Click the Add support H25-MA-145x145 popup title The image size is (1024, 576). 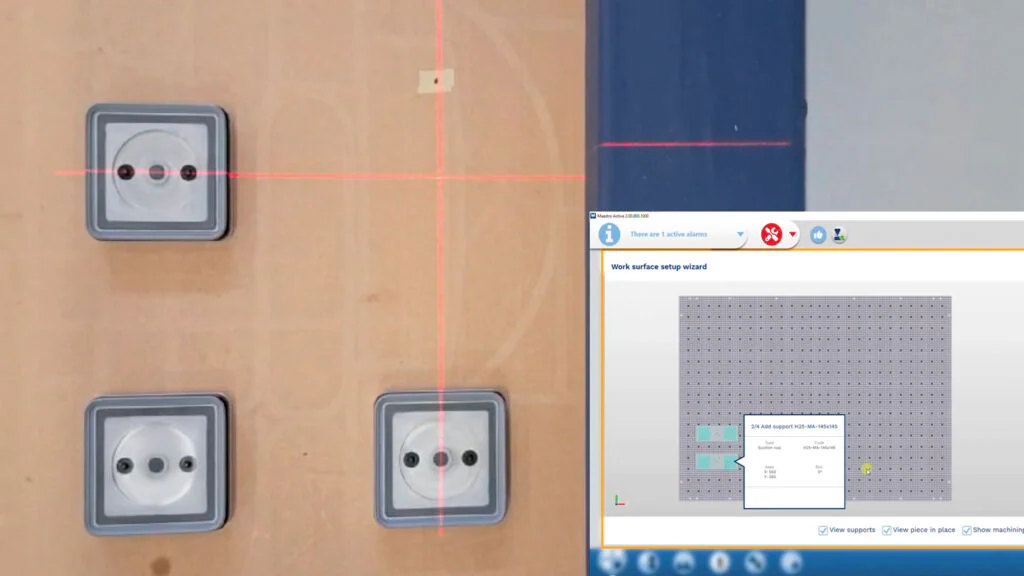tap(794, 426)
